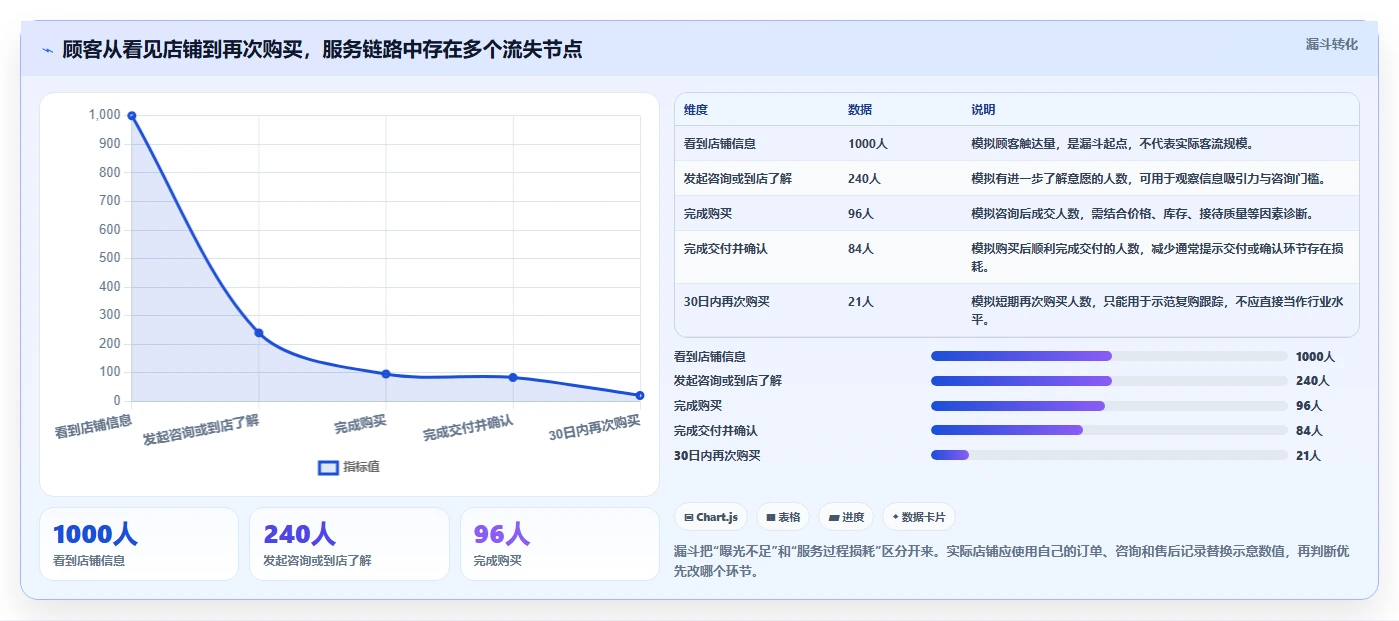Click the lightning icon beside the page title
Screen dimensions: 1399x621
point(47,50)
